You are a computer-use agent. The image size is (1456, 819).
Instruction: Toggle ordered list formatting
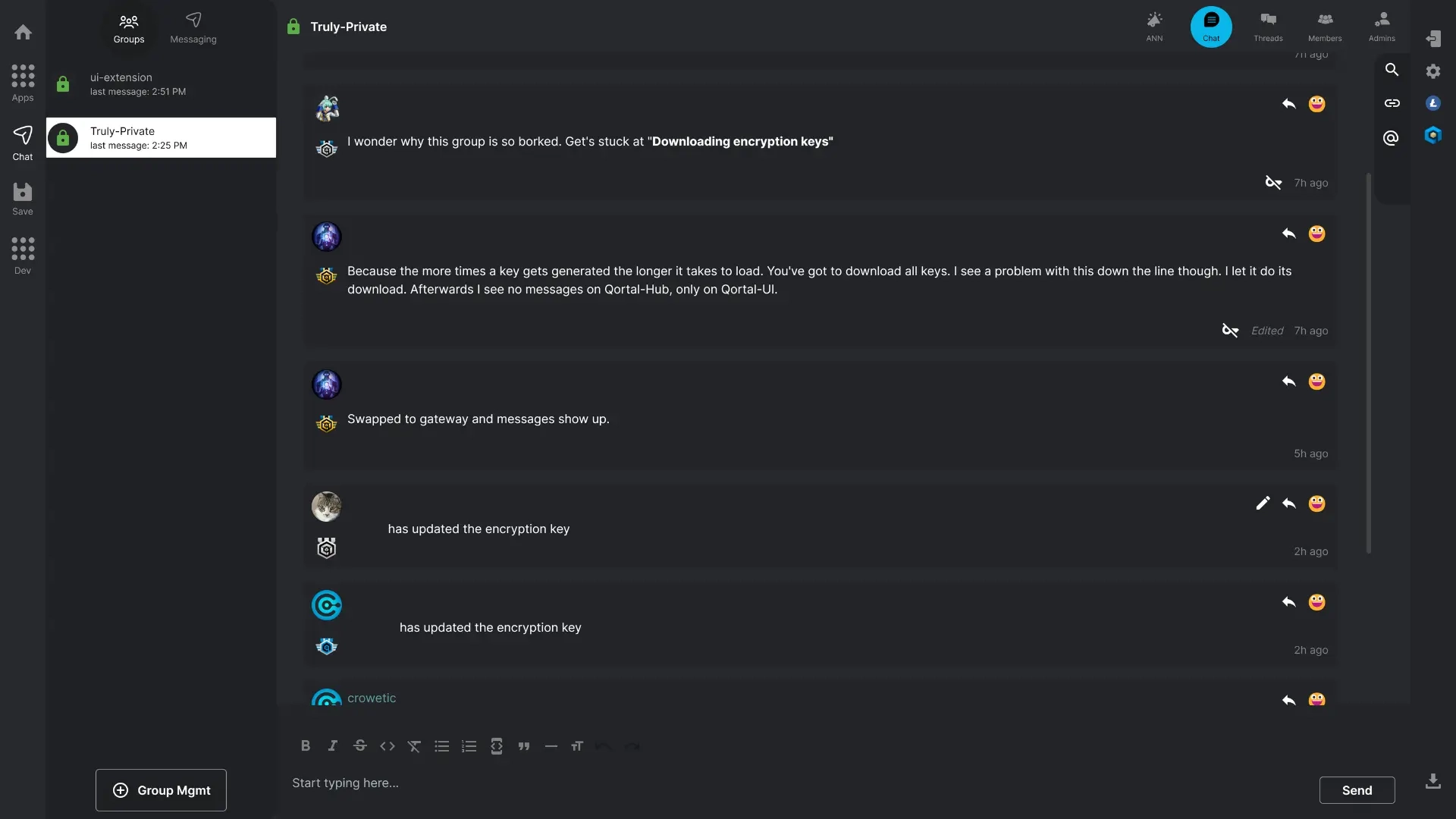pyautogui.click(x=469, y=745)
